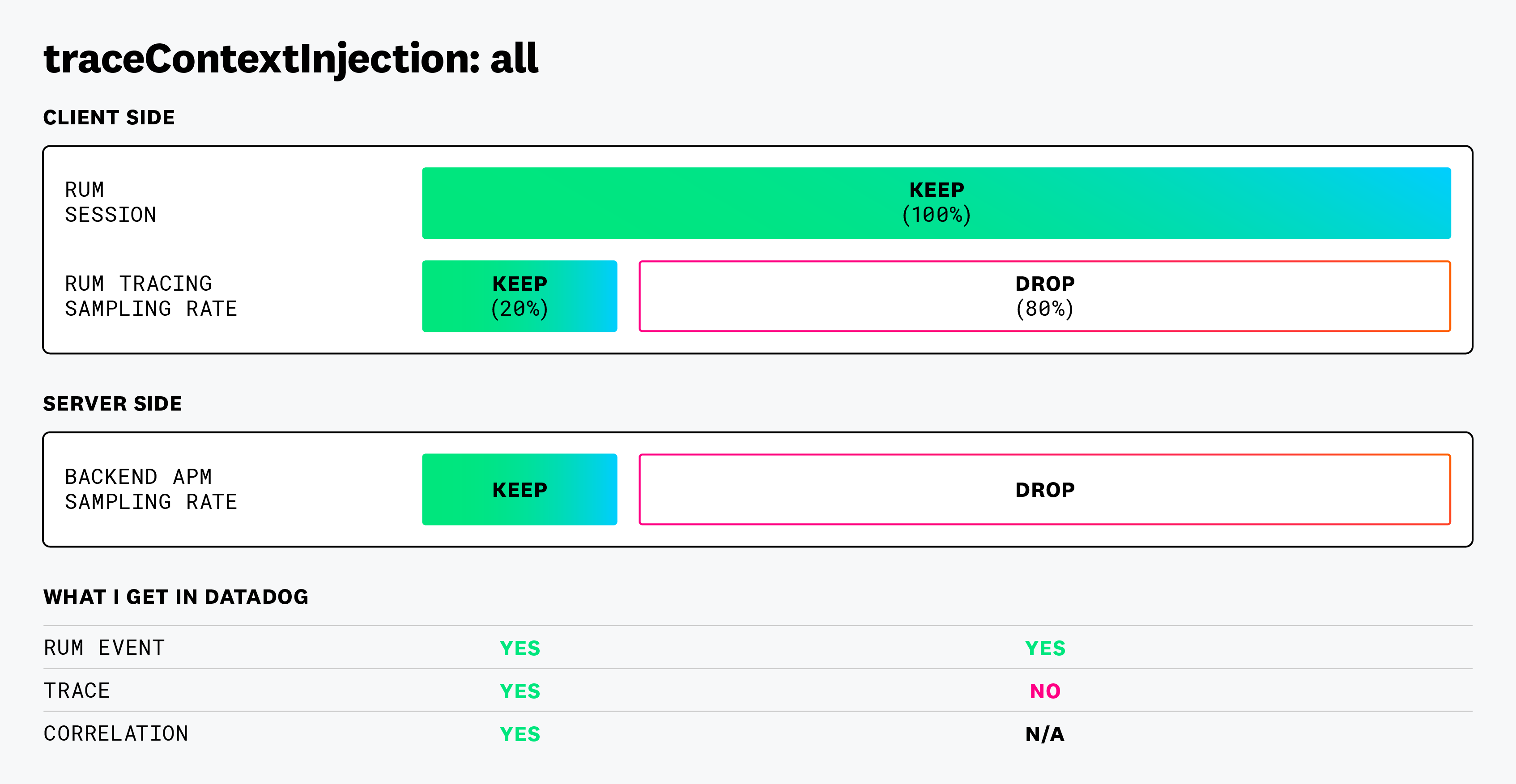The image size is (1516, 784).
Task: Click the RUM TRACING SAMPLING RATE label
Action: click(151, 296)
